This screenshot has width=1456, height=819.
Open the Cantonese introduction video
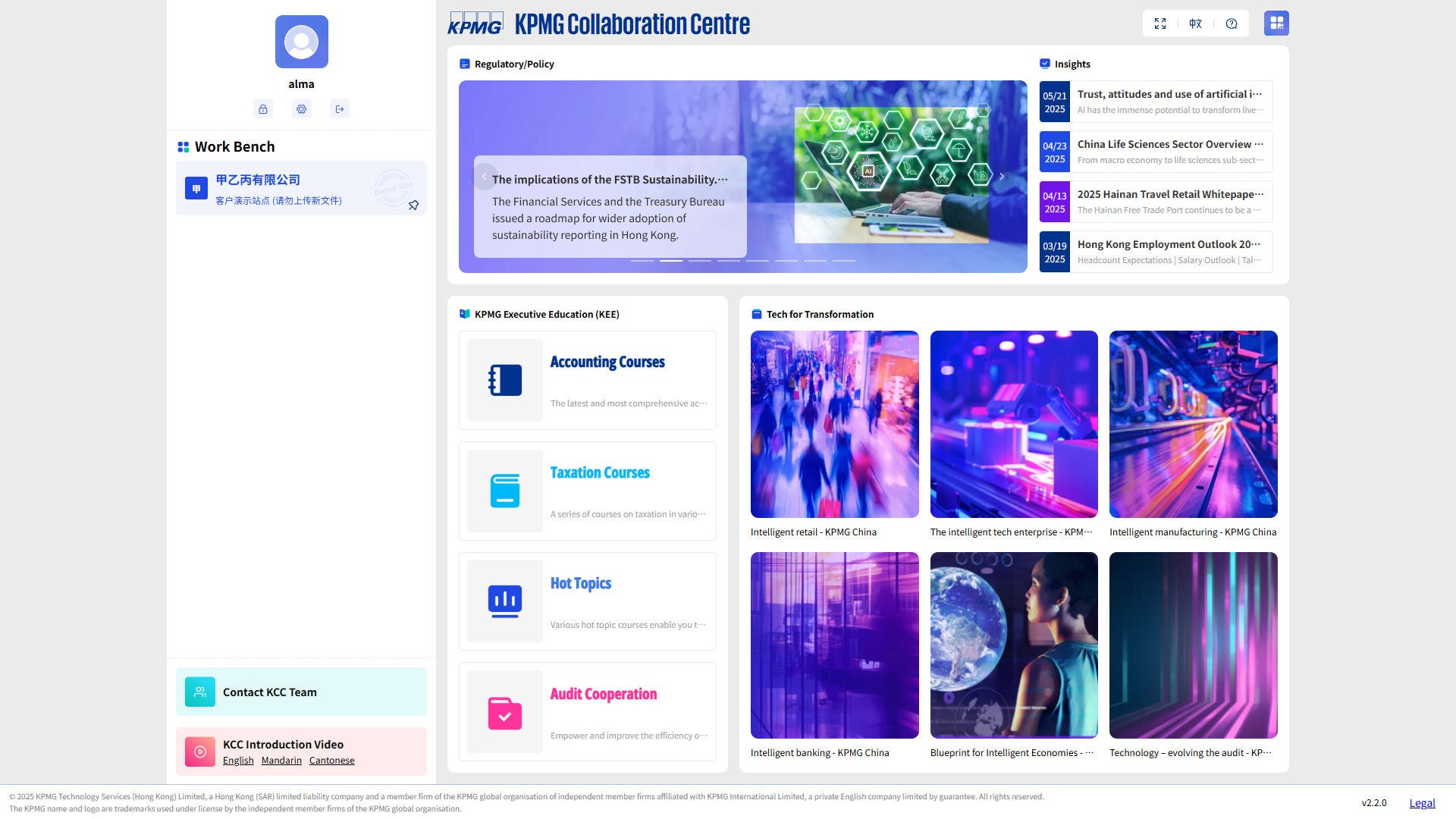(331, 761)
